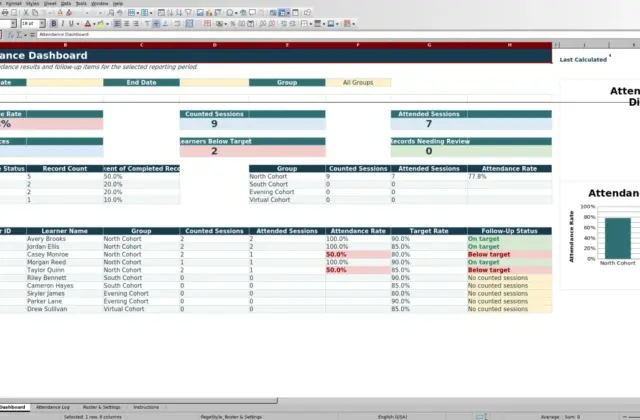The width and height of the screenshot is (640, 420).
Task: Toggle the Freeze Rows and Columns button
Action: click(282, 13)
